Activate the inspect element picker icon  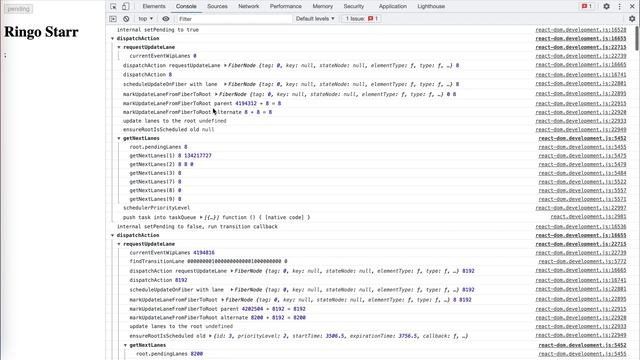113,7
